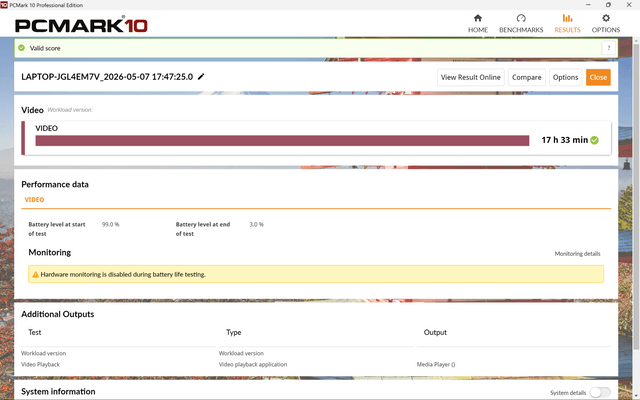Maximize the PCMark 10 window
This screenshot has height=400, width=640.
pyautogui.click(x=608, y=4)
